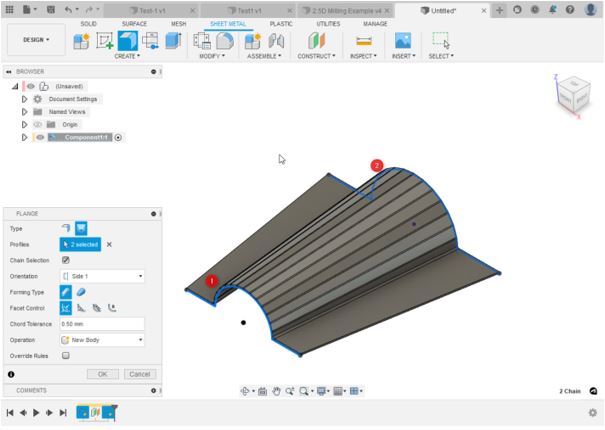Switch to the SURFACE ribbon tab
This screenshot has width=605, height=430.
point(134,24)
